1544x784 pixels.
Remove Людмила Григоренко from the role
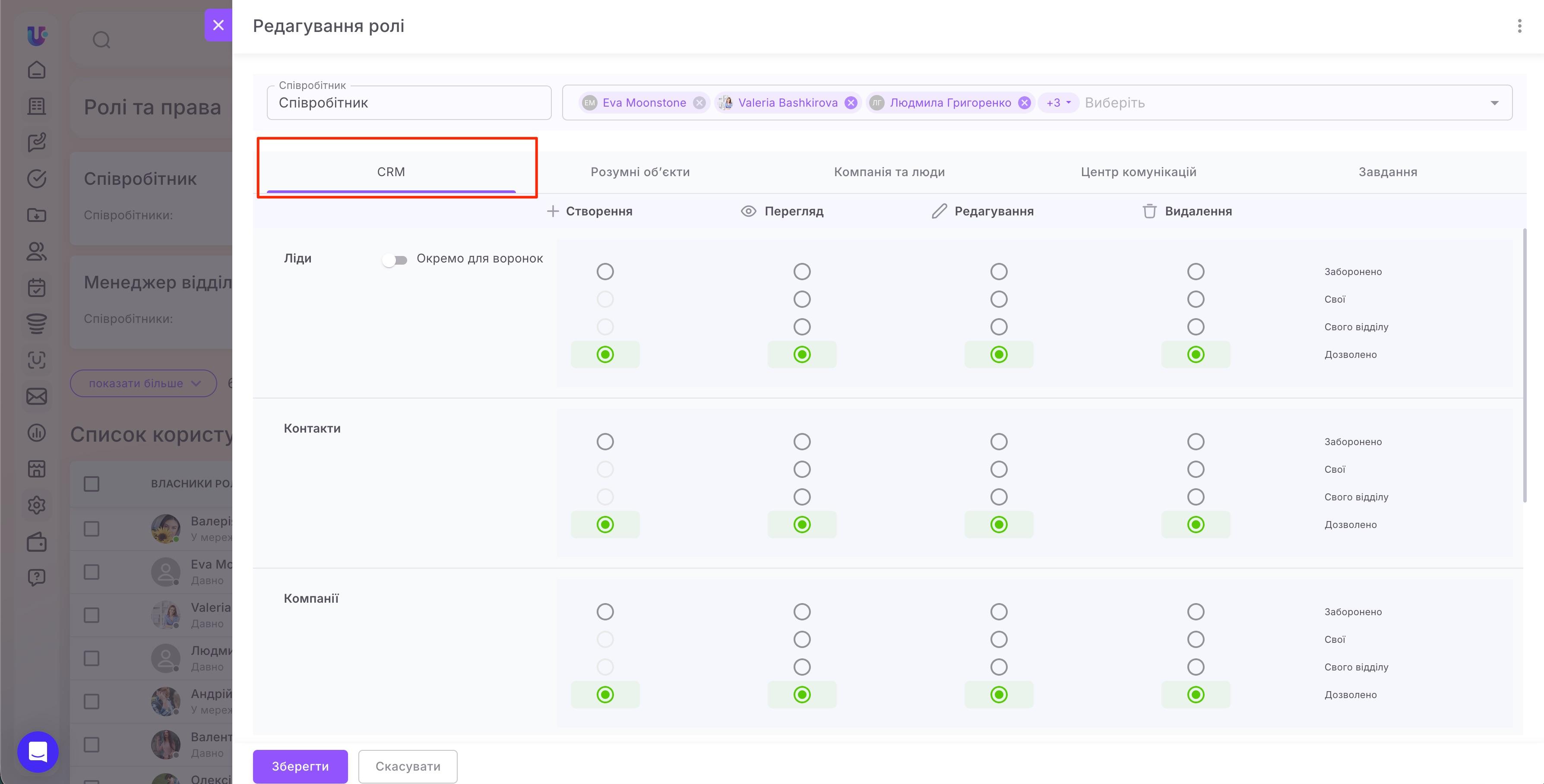pos(1024,103)
